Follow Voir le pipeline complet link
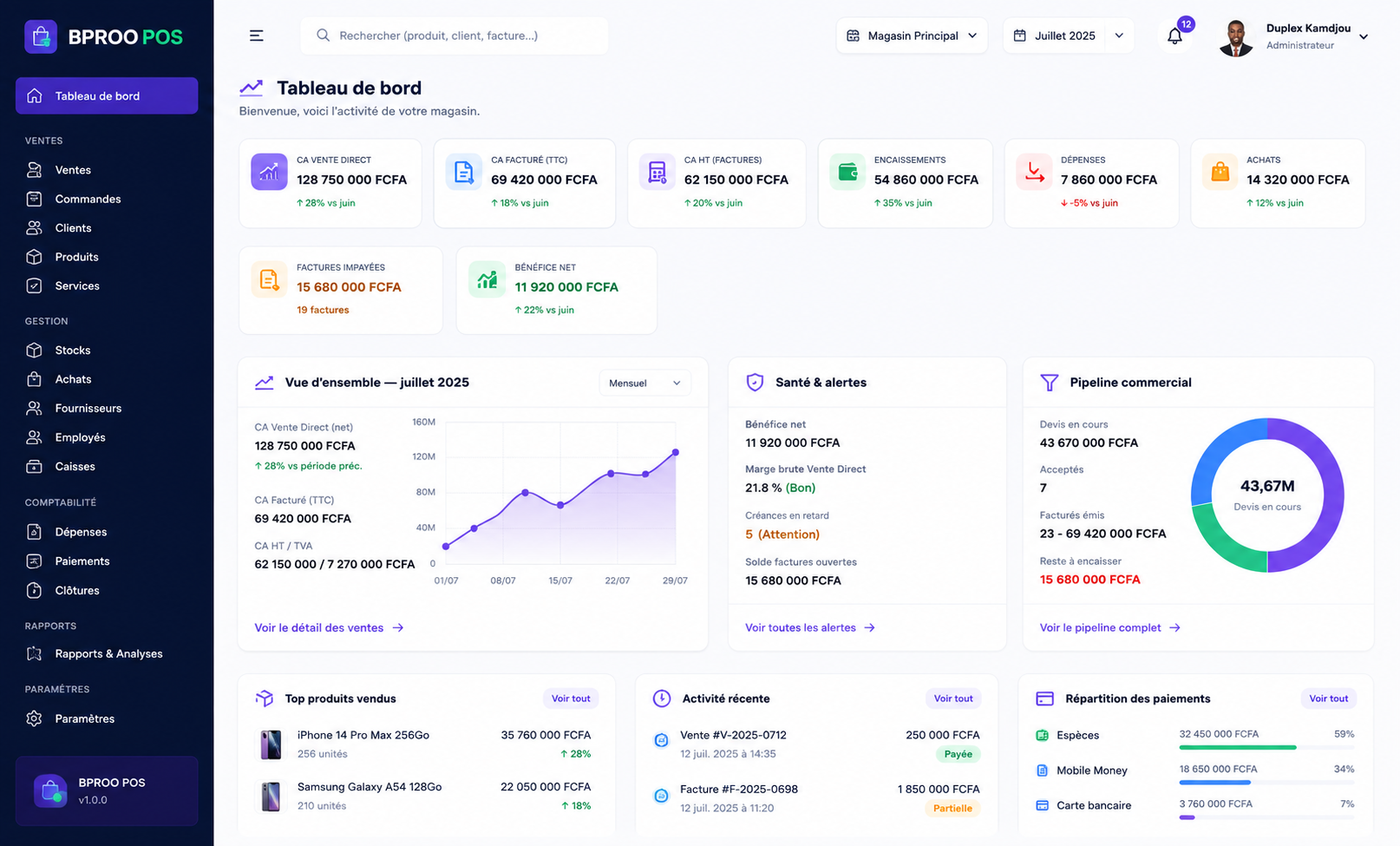1400x846 pixels. click(1110, 627)
